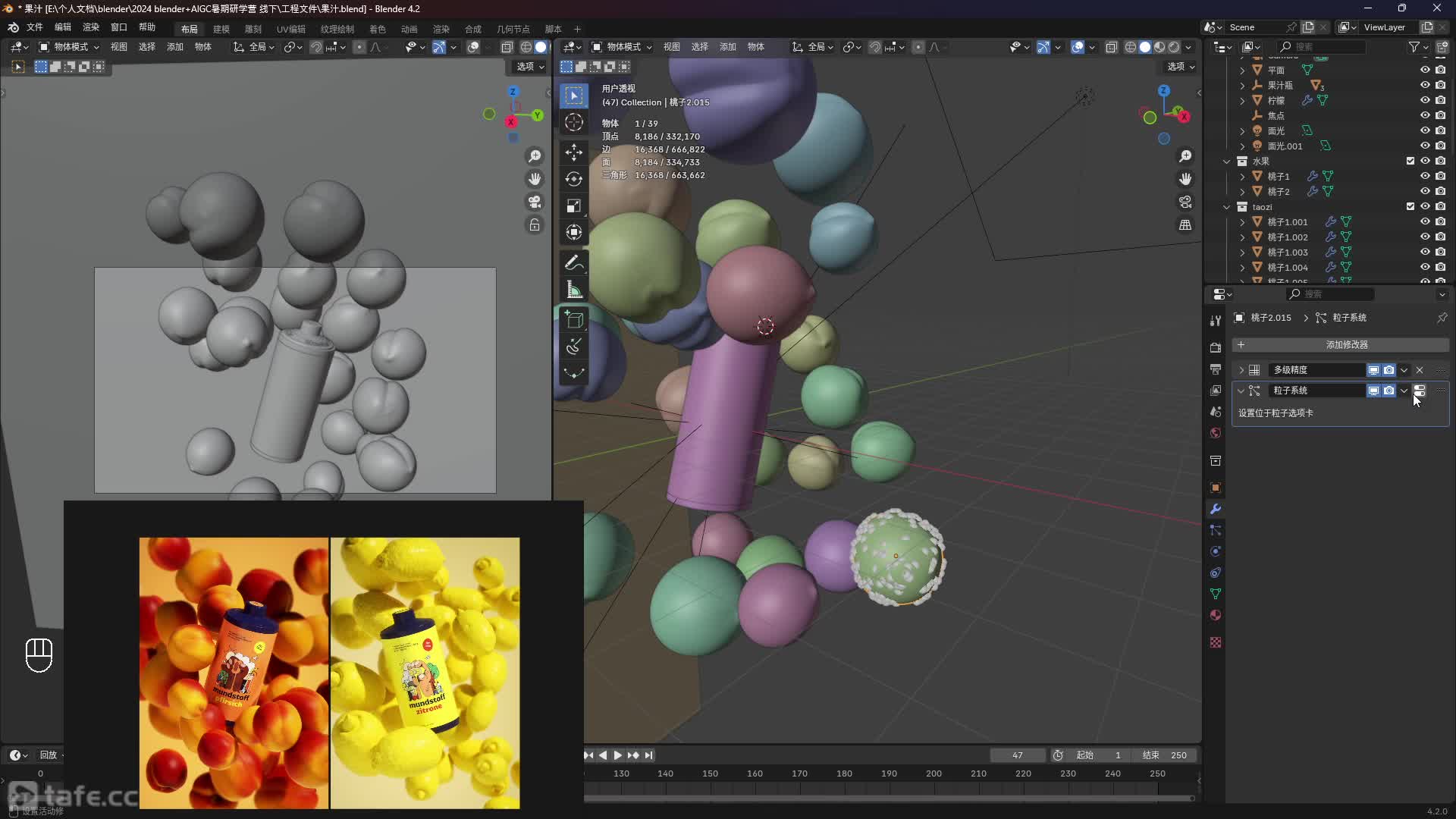Viewport: 1456px width, 819px height.
Task: Open the 文件 menu
Action: coord(35,27)
